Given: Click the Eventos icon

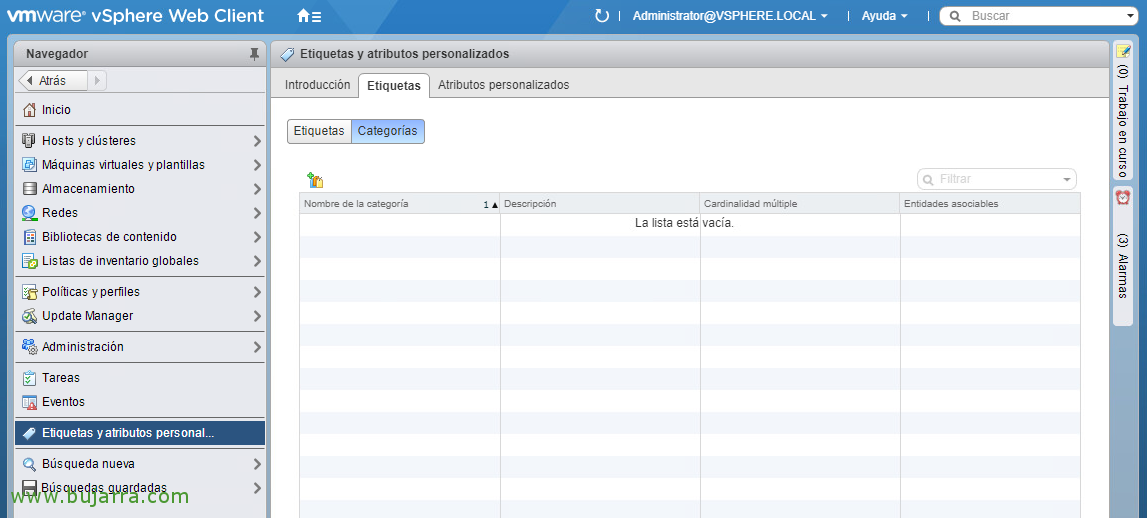Looking at the screenshot, I should pos(29,402).
